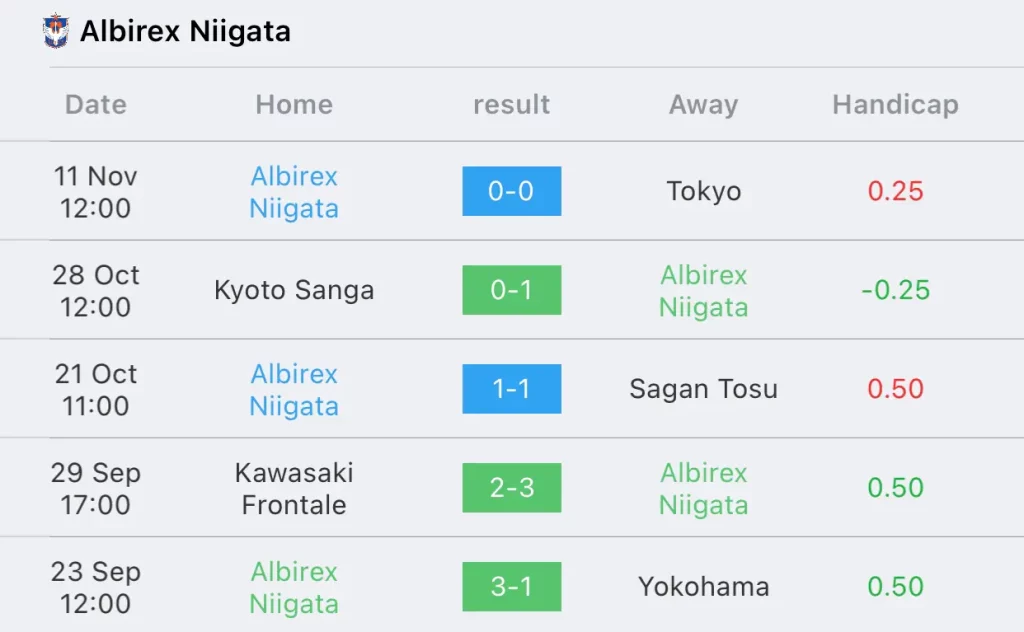Click the Kawasaki Frontale team name
This screenshot has height=632, width=1024.
[294, 488]
